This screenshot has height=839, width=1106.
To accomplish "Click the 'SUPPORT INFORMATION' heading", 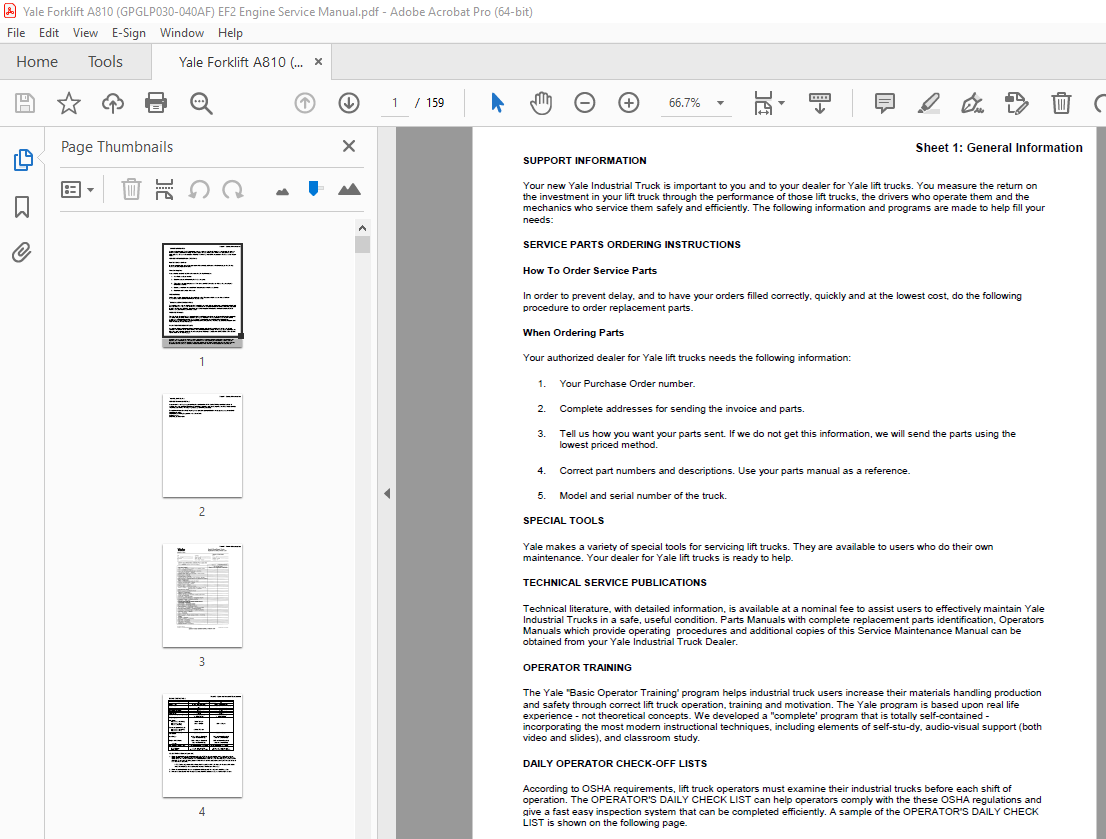I will 584,160.
